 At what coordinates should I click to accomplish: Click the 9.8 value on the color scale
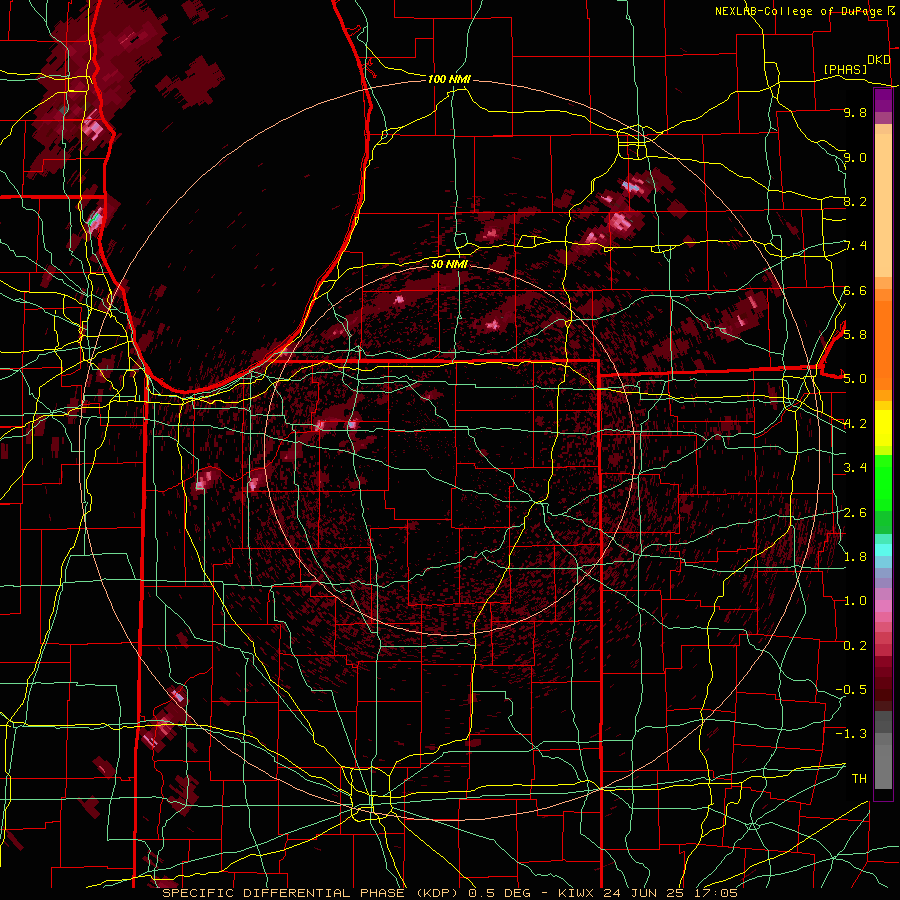click(x=855, y=112)
